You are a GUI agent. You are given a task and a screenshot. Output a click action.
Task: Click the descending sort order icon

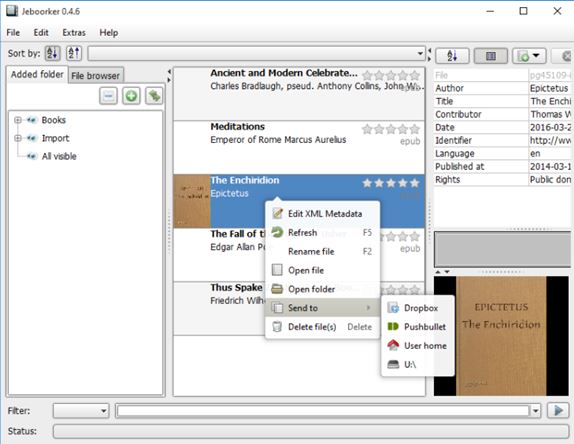[74, 53]
